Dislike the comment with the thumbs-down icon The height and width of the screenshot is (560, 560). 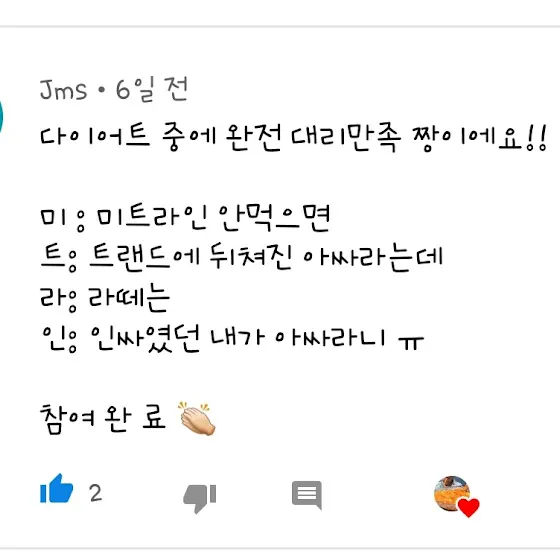[199, 499]
